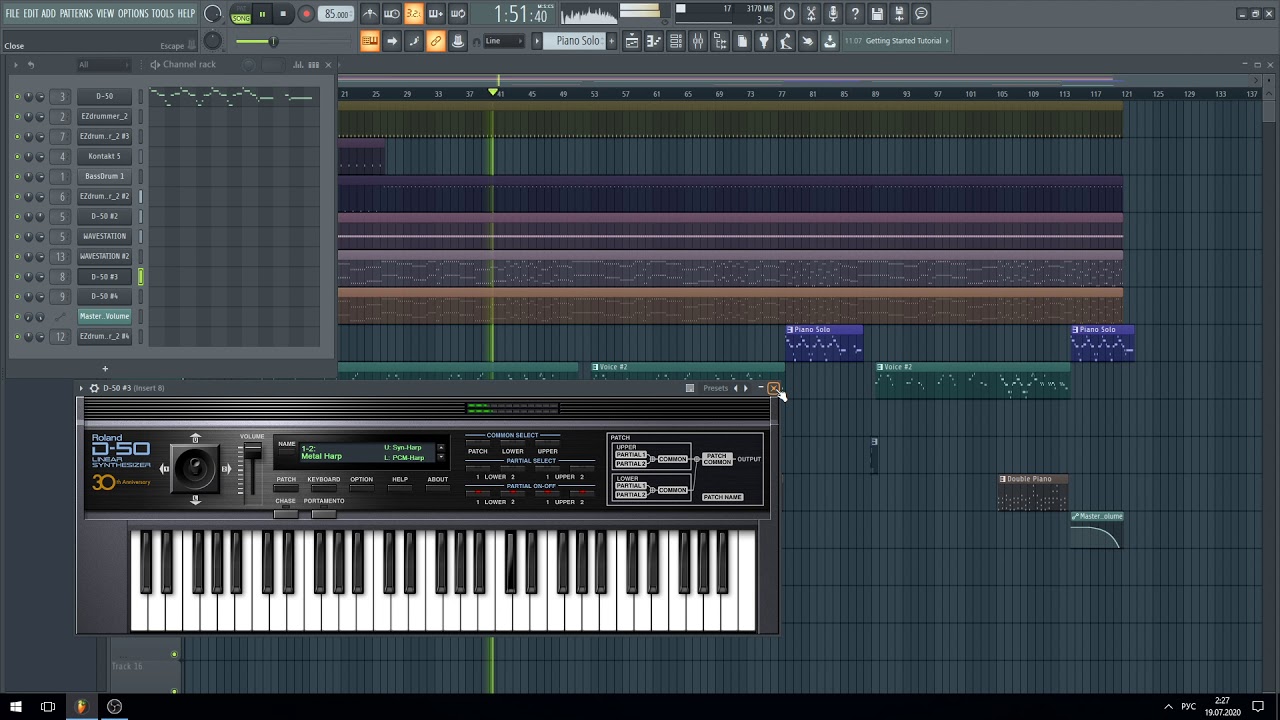Open the VIEW menu
The width and height of the screenshot is (1280, 720).
105,13
